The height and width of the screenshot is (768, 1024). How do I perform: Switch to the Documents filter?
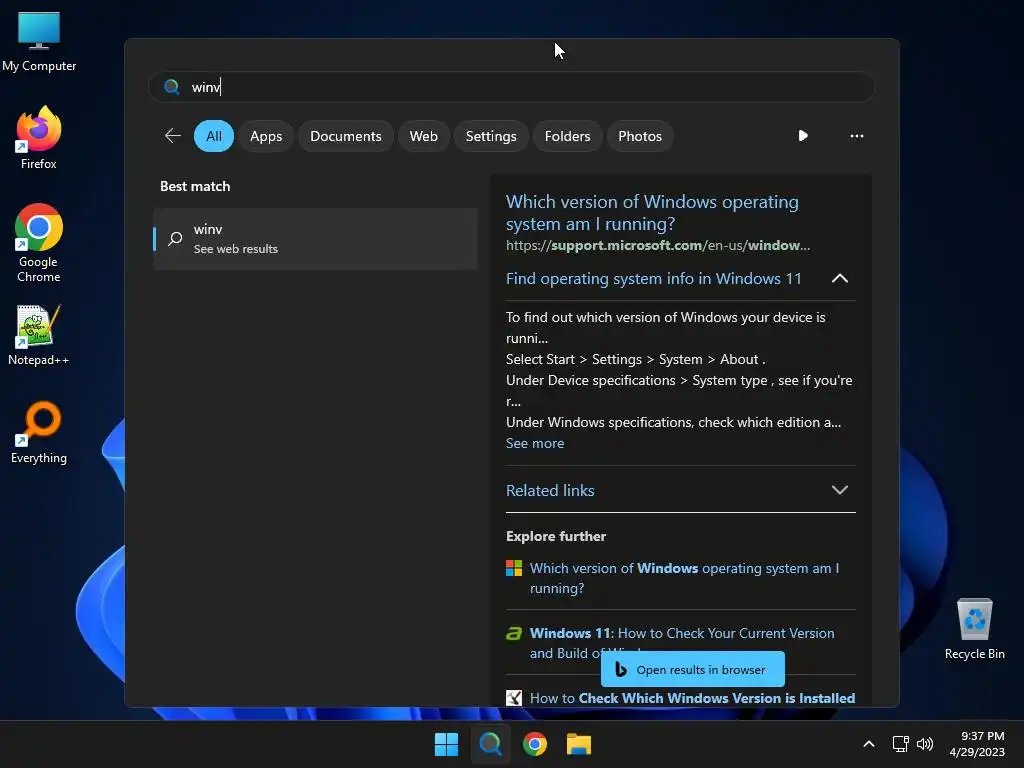click(x=345, y=136)
